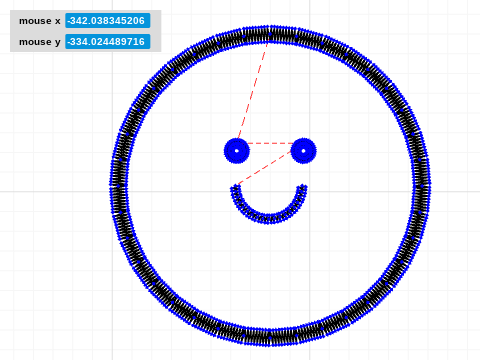
Task: Click the top of the large face ring
Action: (270, 34)
